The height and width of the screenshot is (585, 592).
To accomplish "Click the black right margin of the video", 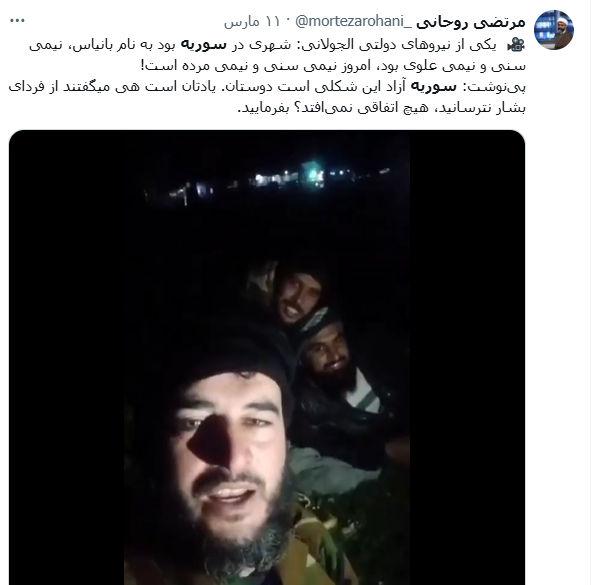I will [467, 357].
